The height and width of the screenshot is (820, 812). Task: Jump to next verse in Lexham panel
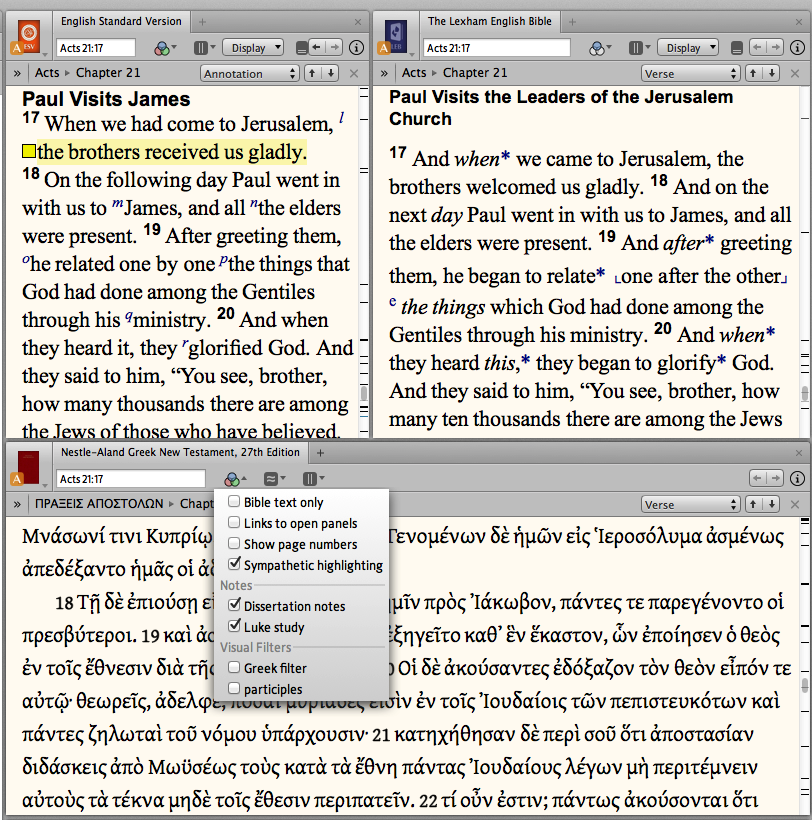coord(772,73)
